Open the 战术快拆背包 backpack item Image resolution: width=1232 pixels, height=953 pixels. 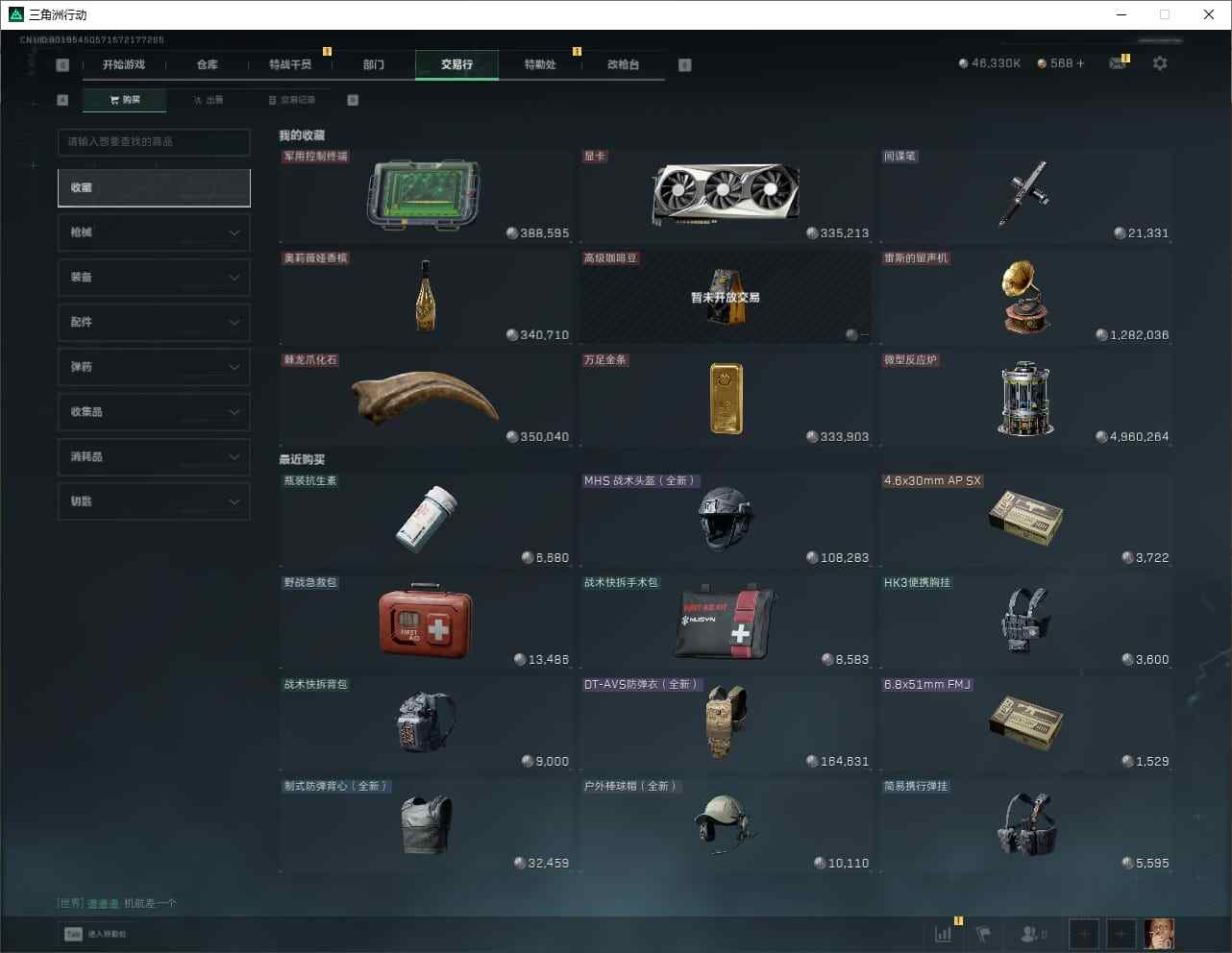tap(425, 724)
